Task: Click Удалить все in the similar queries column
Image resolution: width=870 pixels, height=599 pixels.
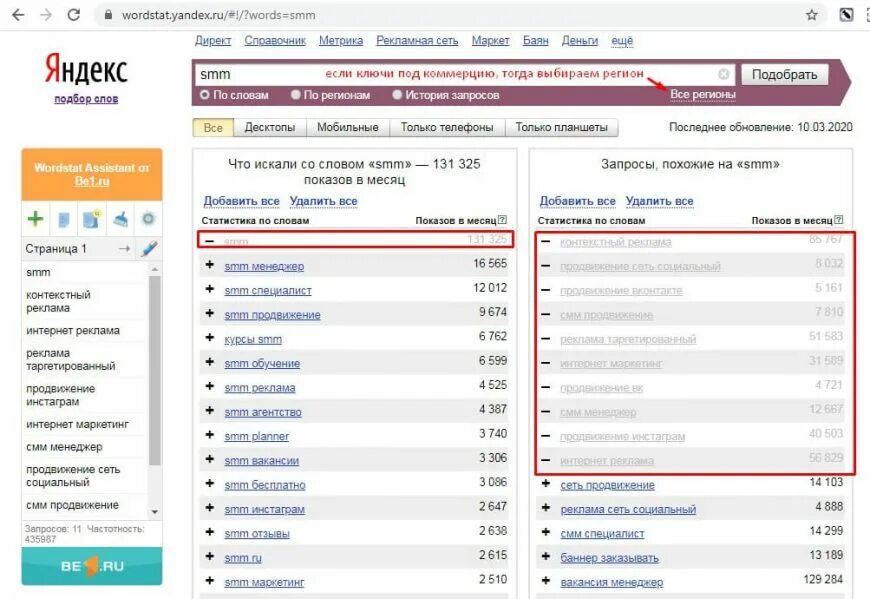Action: pos(660,201)
